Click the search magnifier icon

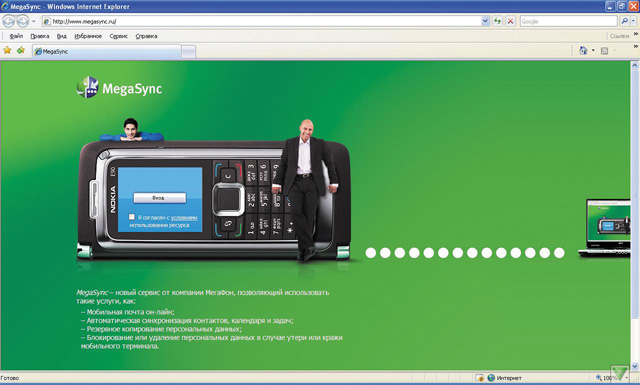tap(624, 21)
